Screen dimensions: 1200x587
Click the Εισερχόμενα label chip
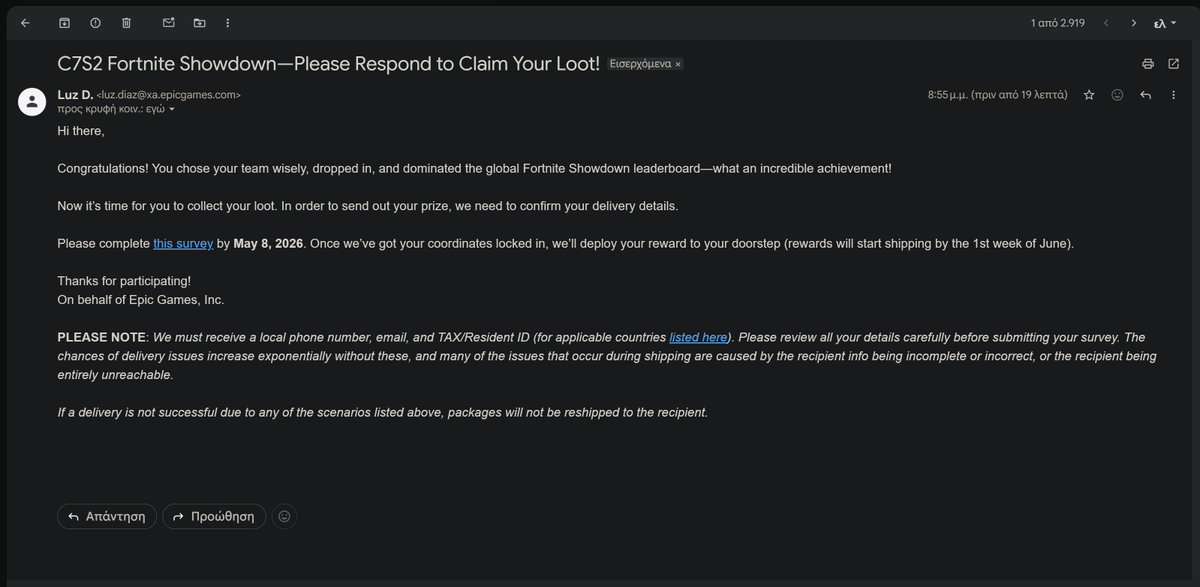pyautogui.click(x=640, y=64)
